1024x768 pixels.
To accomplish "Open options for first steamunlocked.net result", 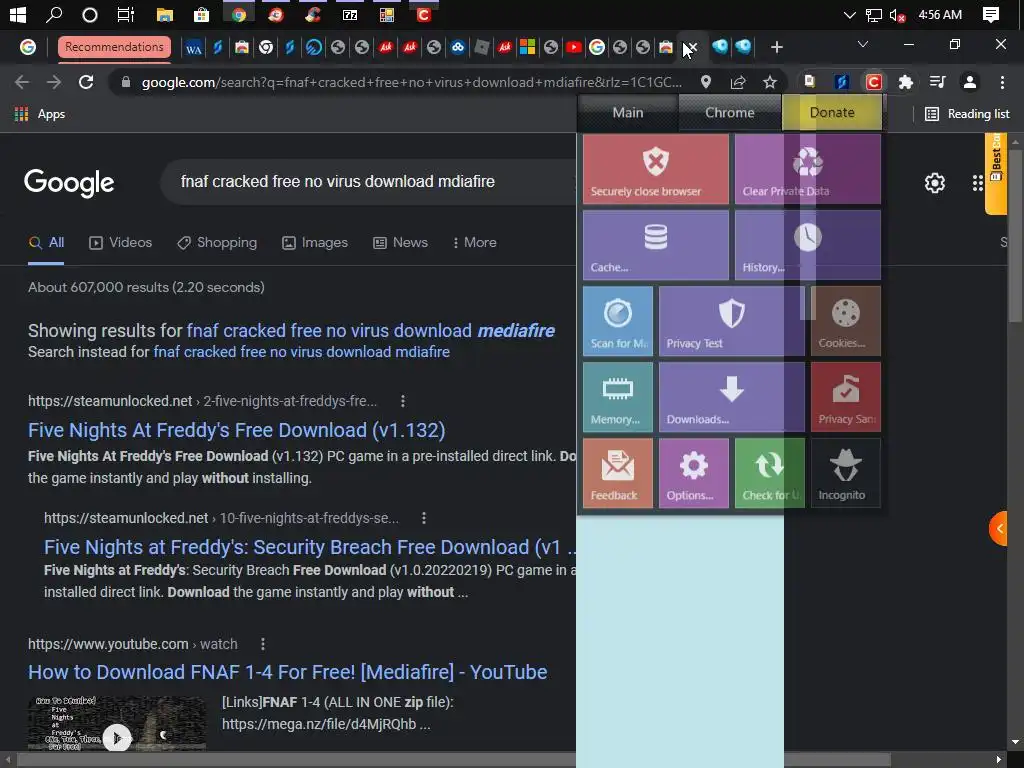I will [x=402, y=401].
